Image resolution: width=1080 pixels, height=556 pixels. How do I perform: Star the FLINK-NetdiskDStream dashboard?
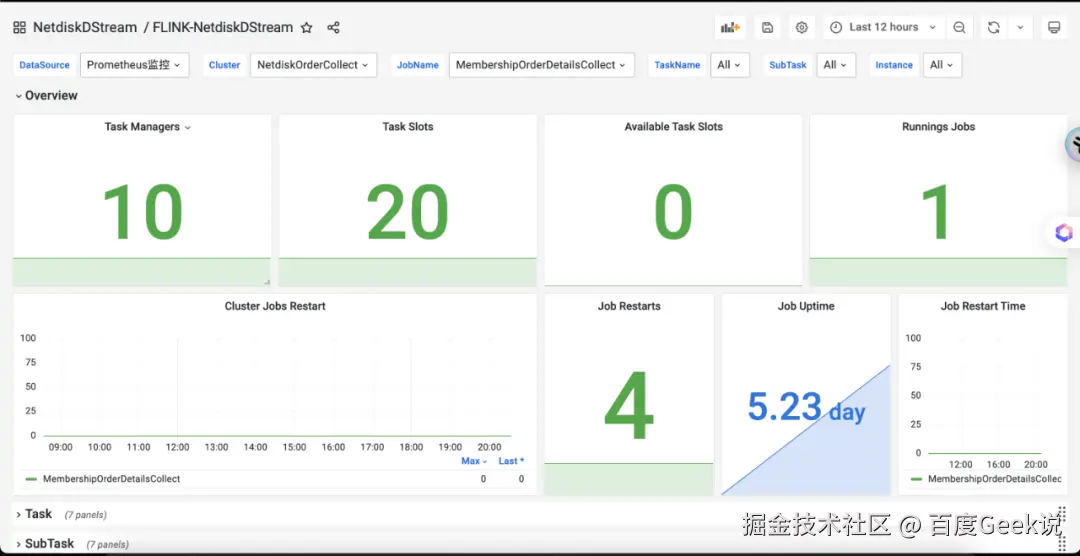[x=307, y=28]
